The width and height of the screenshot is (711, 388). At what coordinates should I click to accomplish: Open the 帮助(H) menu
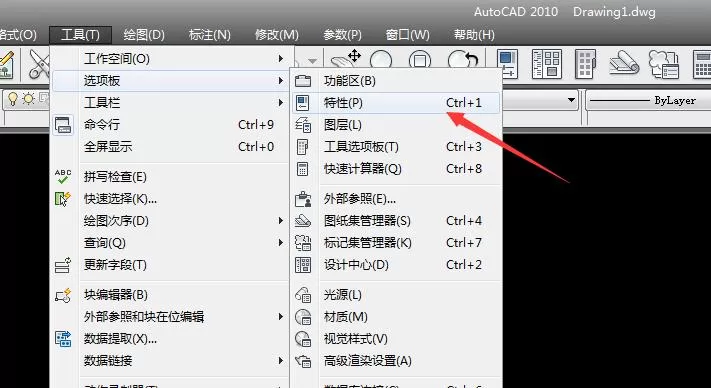474,35
